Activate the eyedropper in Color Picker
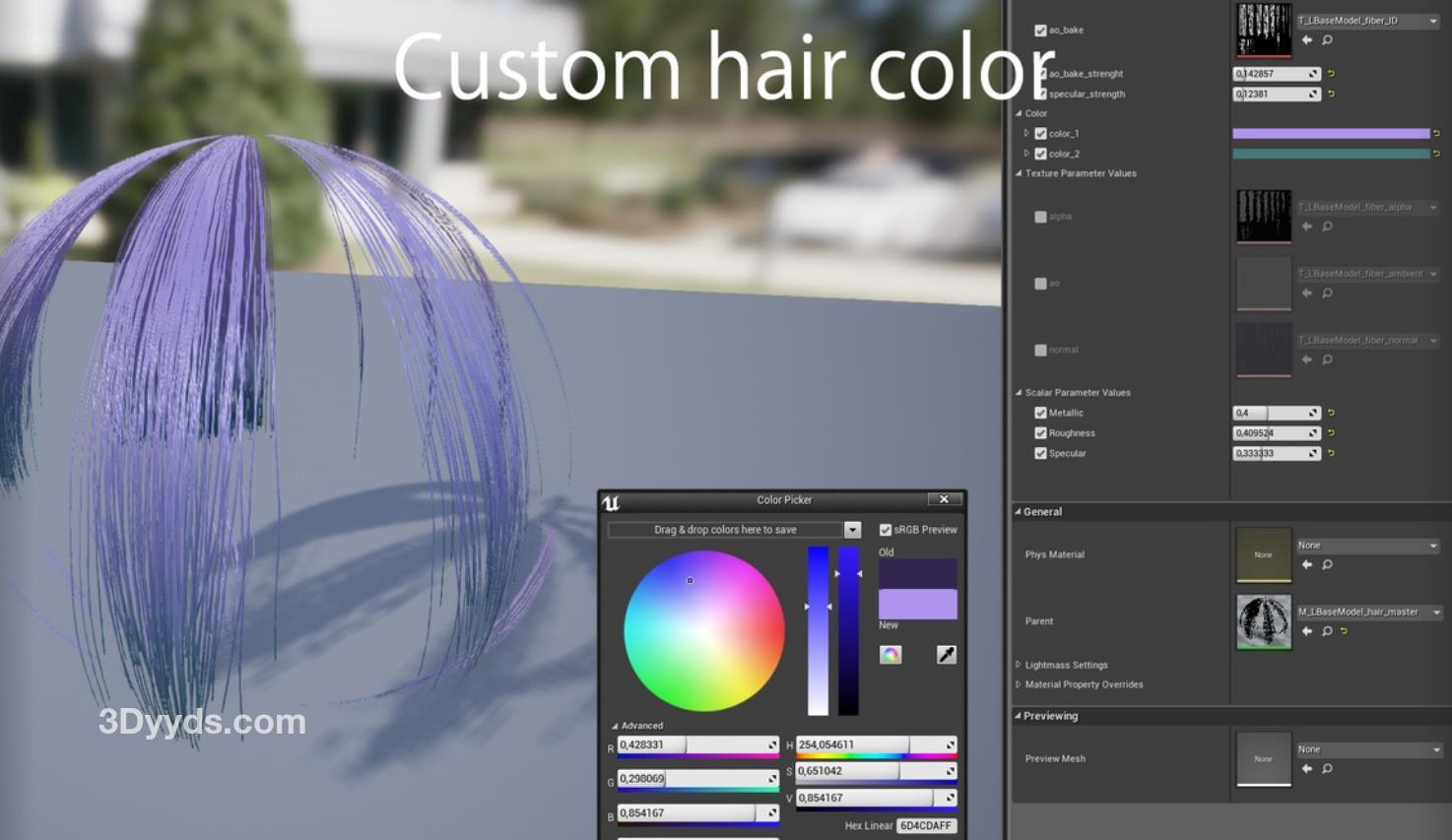This screenshot has width=1452, height=840. point(946,655)
